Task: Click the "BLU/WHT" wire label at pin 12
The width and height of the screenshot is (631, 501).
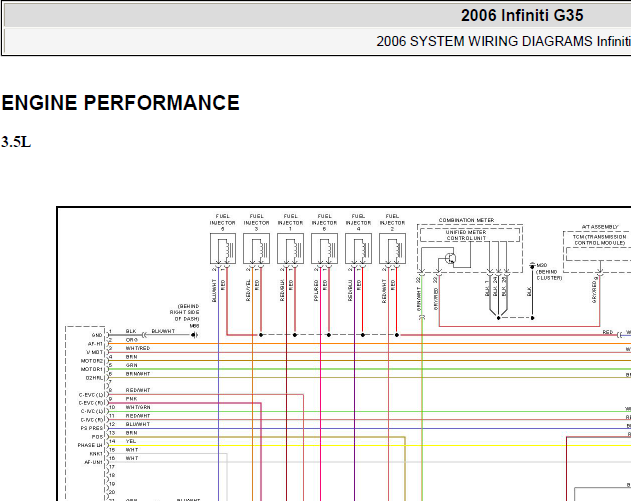Action: pyautogui.click(x=138, y=425)
